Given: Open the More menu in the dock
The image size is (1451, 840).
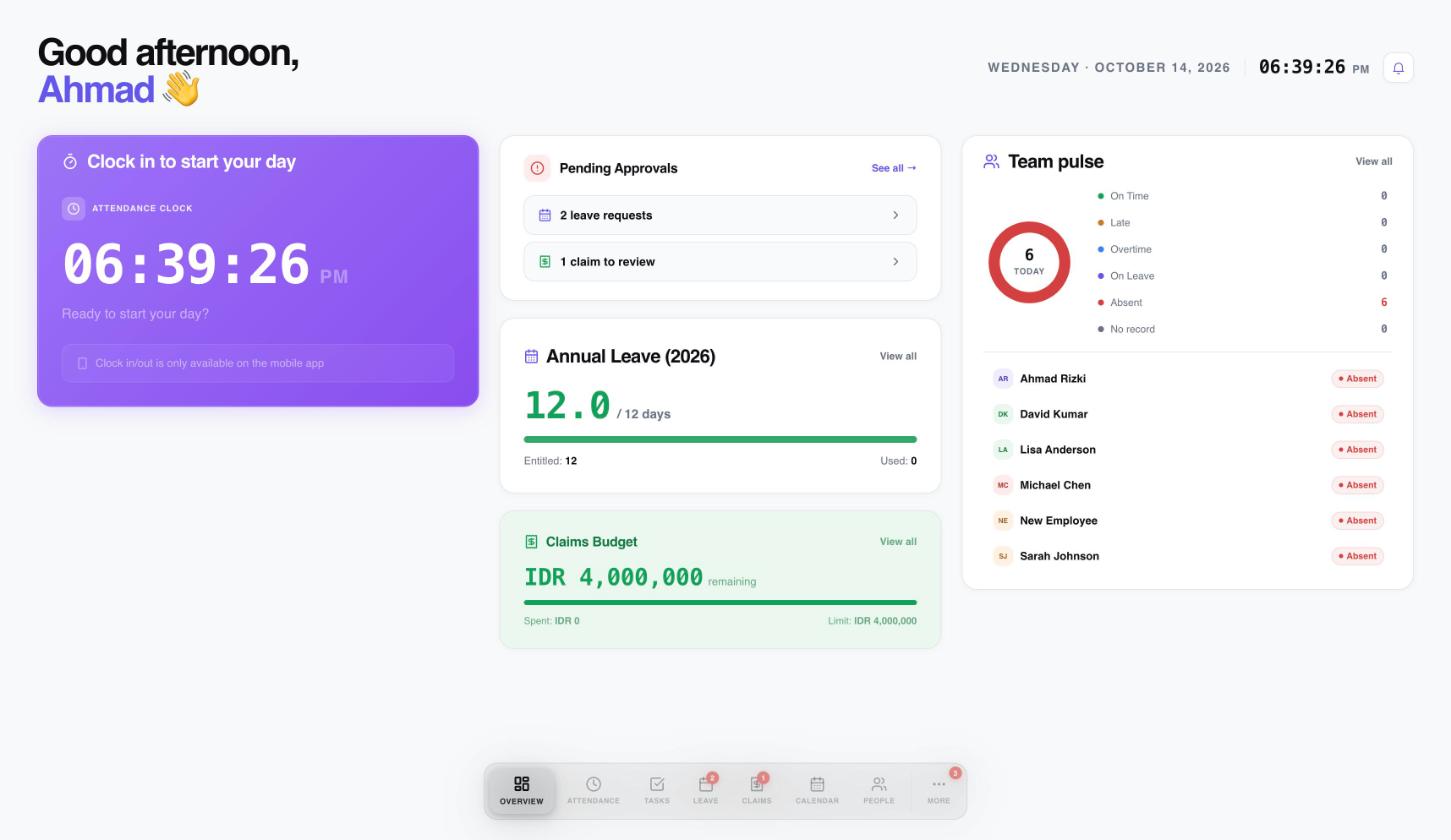Looking at the screenshot, I should point(938,790).
